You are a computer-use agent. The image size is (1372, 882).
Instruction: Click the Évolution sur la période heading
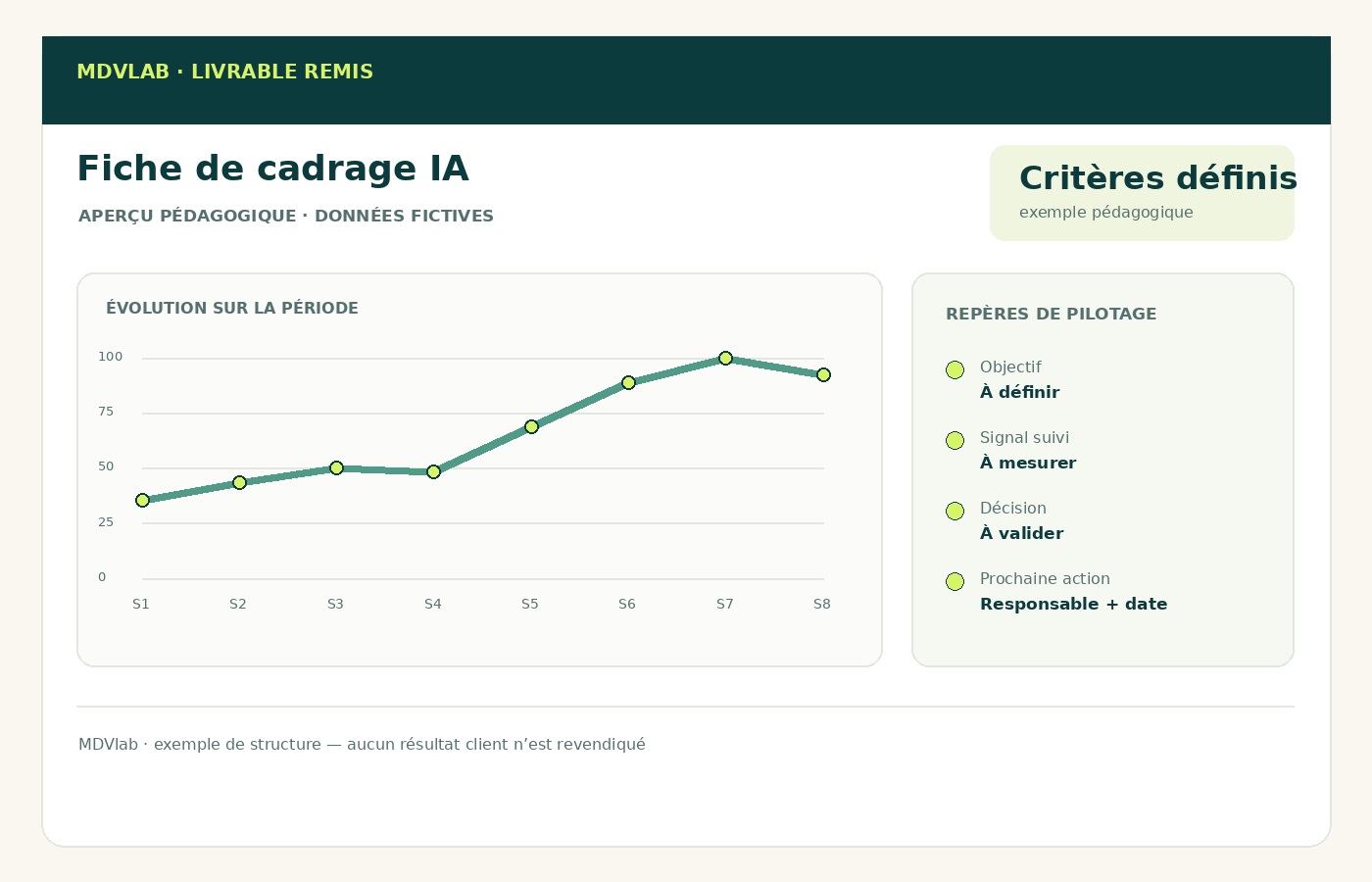232,308
